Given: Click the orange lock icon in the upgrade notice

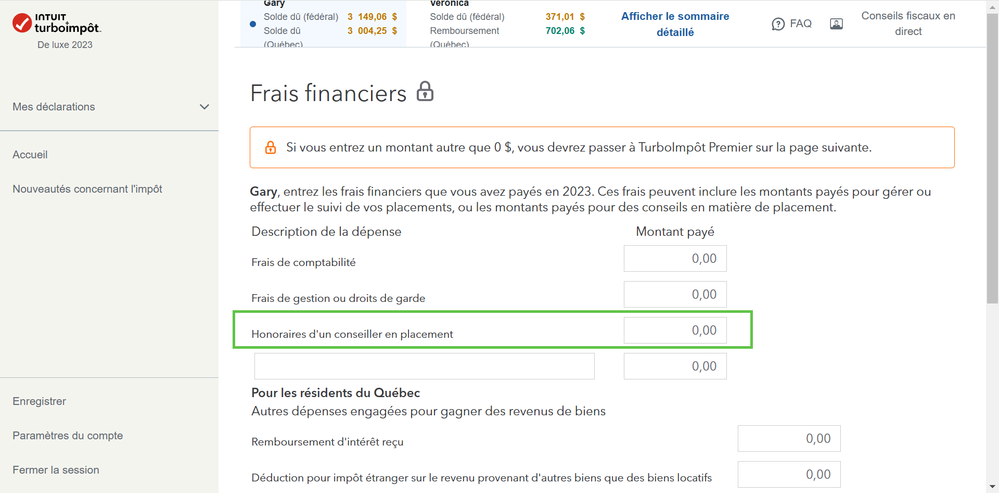Looking at the screenshot, I should click(x=271, y=148).
